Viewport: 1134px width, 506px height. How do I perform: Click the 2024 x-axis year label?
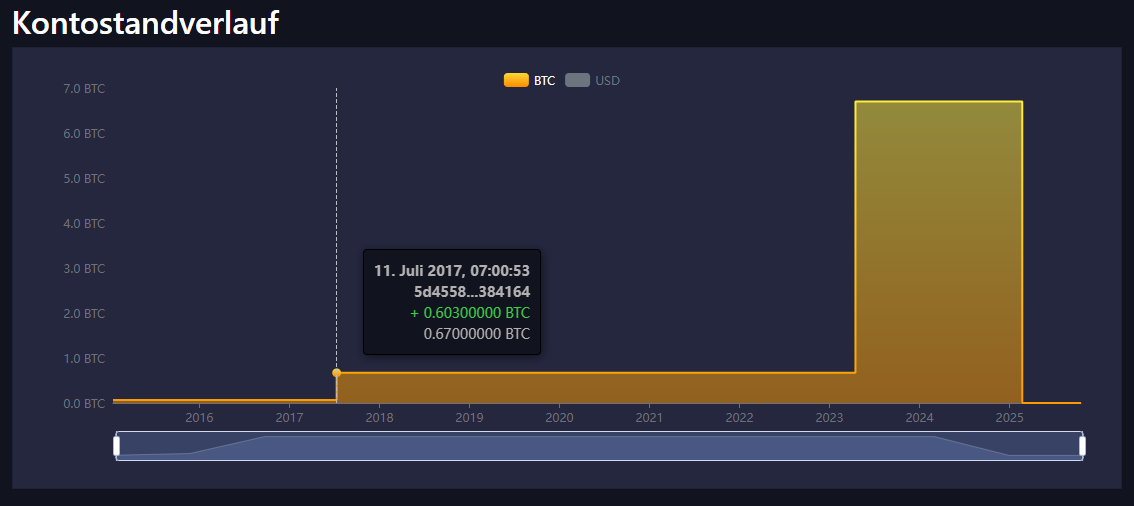pyautogui.click(x=919, y=417)
